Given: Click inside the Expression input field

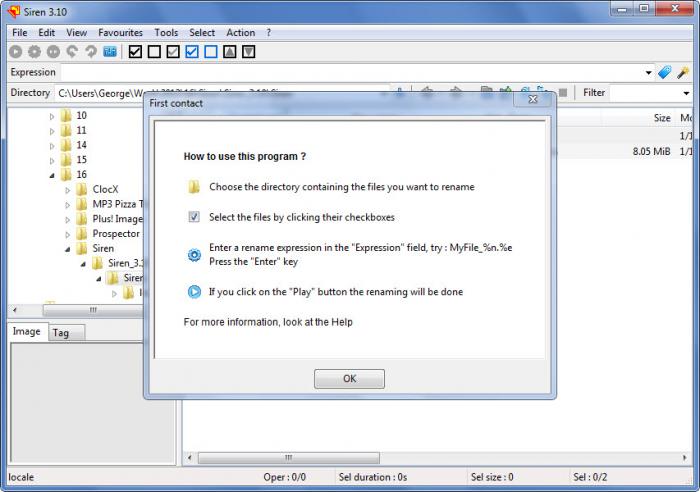Looking at the screenshot, I should pos(351,73).
